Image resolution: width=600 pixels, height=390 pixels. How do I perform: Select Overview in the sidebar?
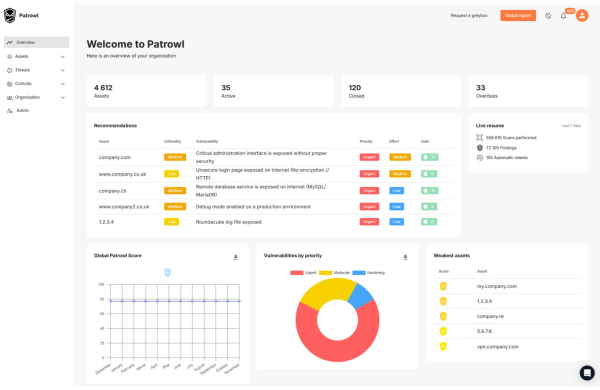pyautogui.click(x=36, y=42)
